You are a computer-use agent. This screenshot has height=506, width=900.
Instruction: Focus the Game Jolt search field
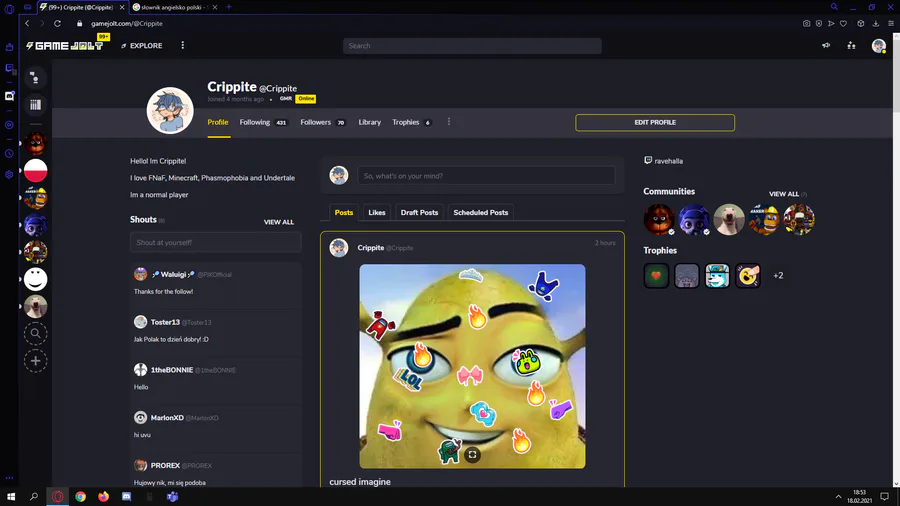(x=472, y=46)
